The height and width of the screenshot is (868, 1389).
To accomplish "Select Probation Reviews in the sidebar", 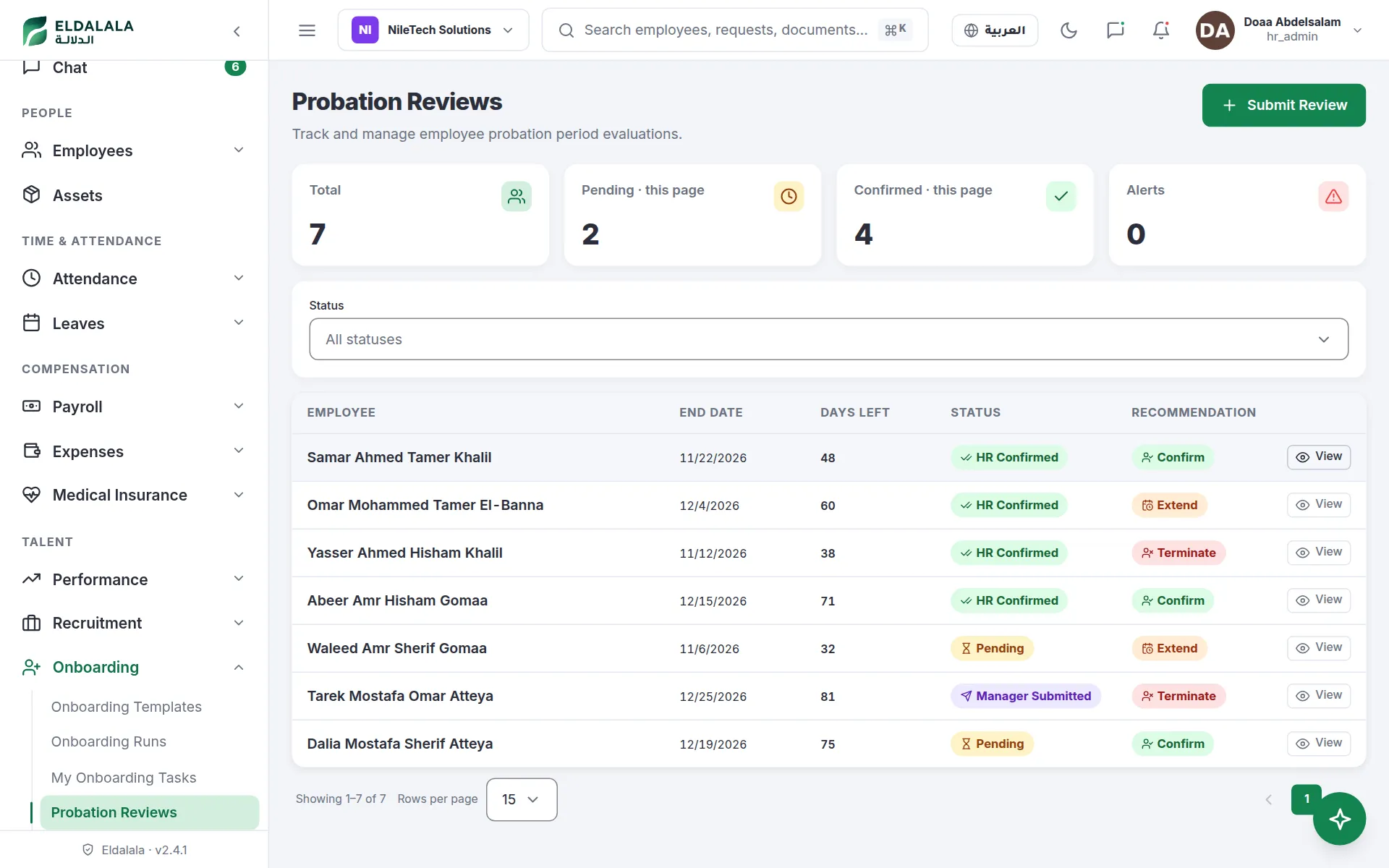I will click(150, 812).
